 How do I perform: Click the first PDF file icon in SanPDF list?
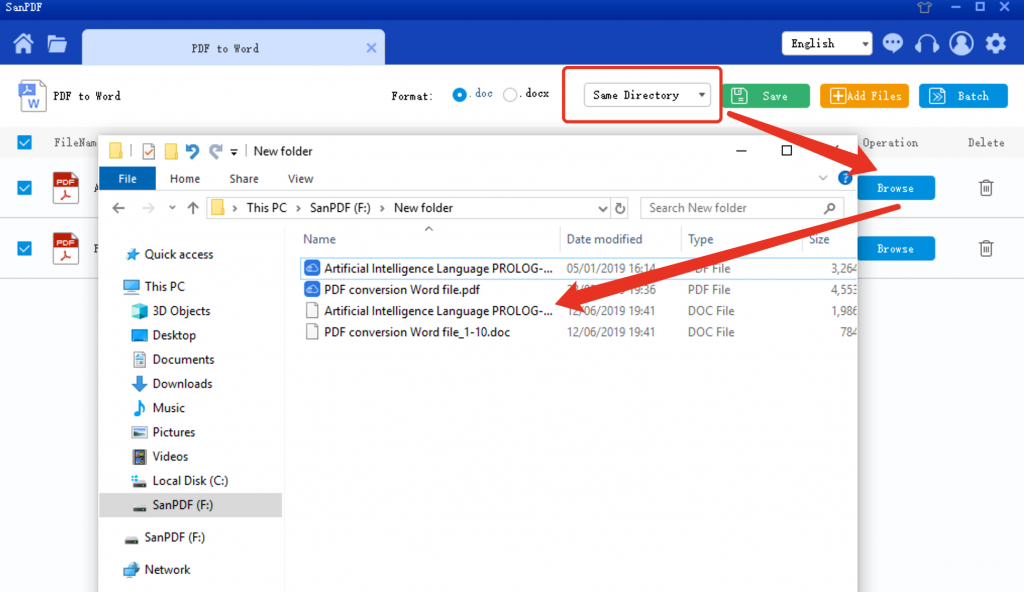point(65,188)
